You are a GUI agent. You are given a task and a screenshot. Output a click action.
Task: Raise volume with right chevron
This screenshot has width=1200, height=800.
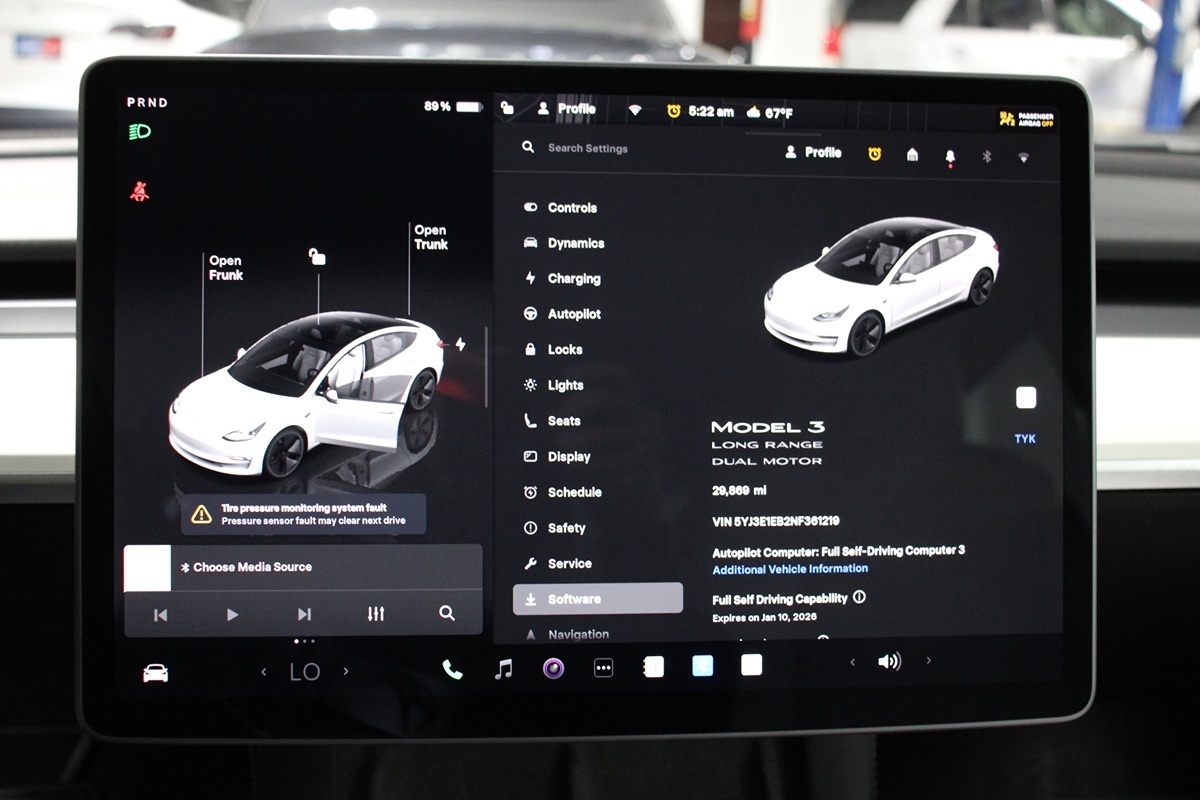pos(928,661)
